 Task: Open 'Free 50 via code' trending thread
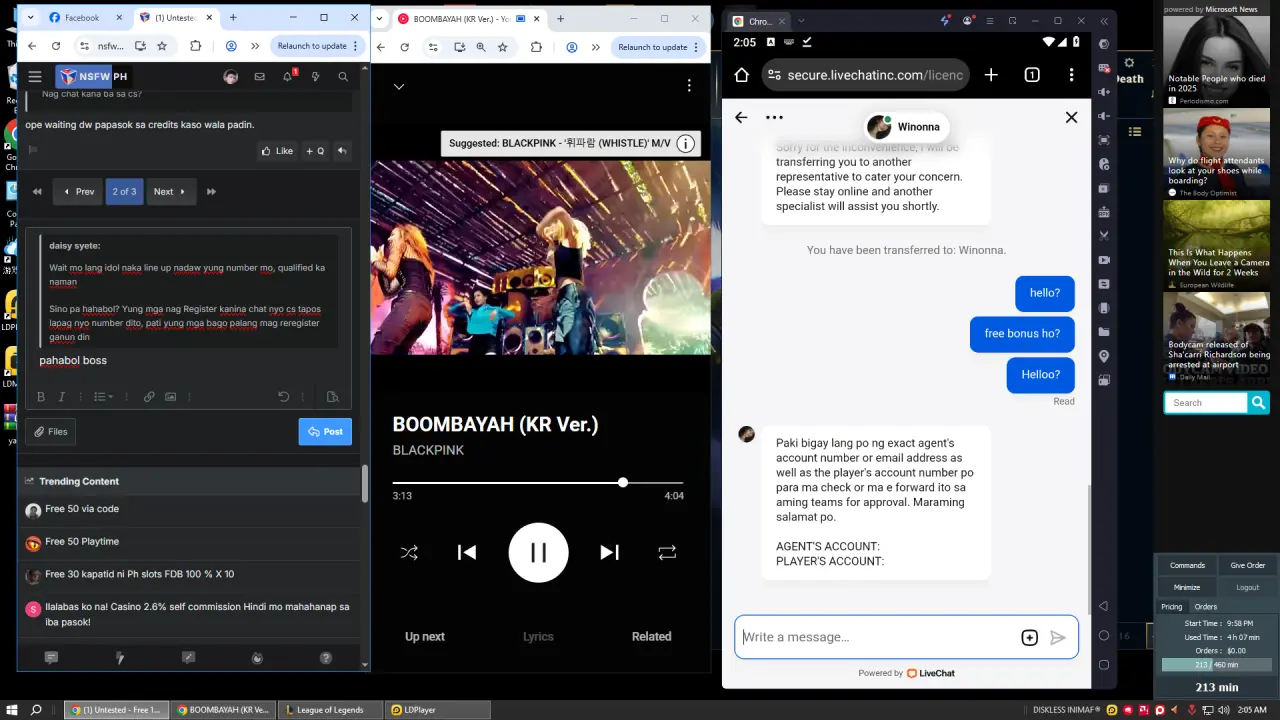click(x=82, y=509)
